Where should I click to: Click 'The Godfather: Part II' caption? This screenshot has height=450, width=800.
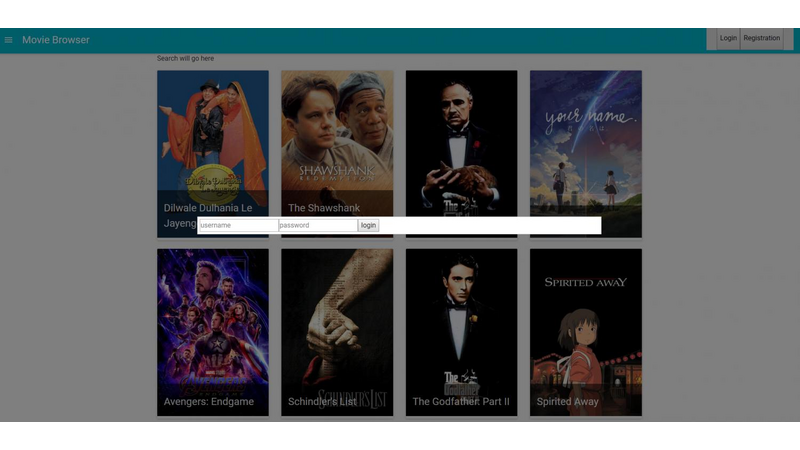tap(461, 402)
